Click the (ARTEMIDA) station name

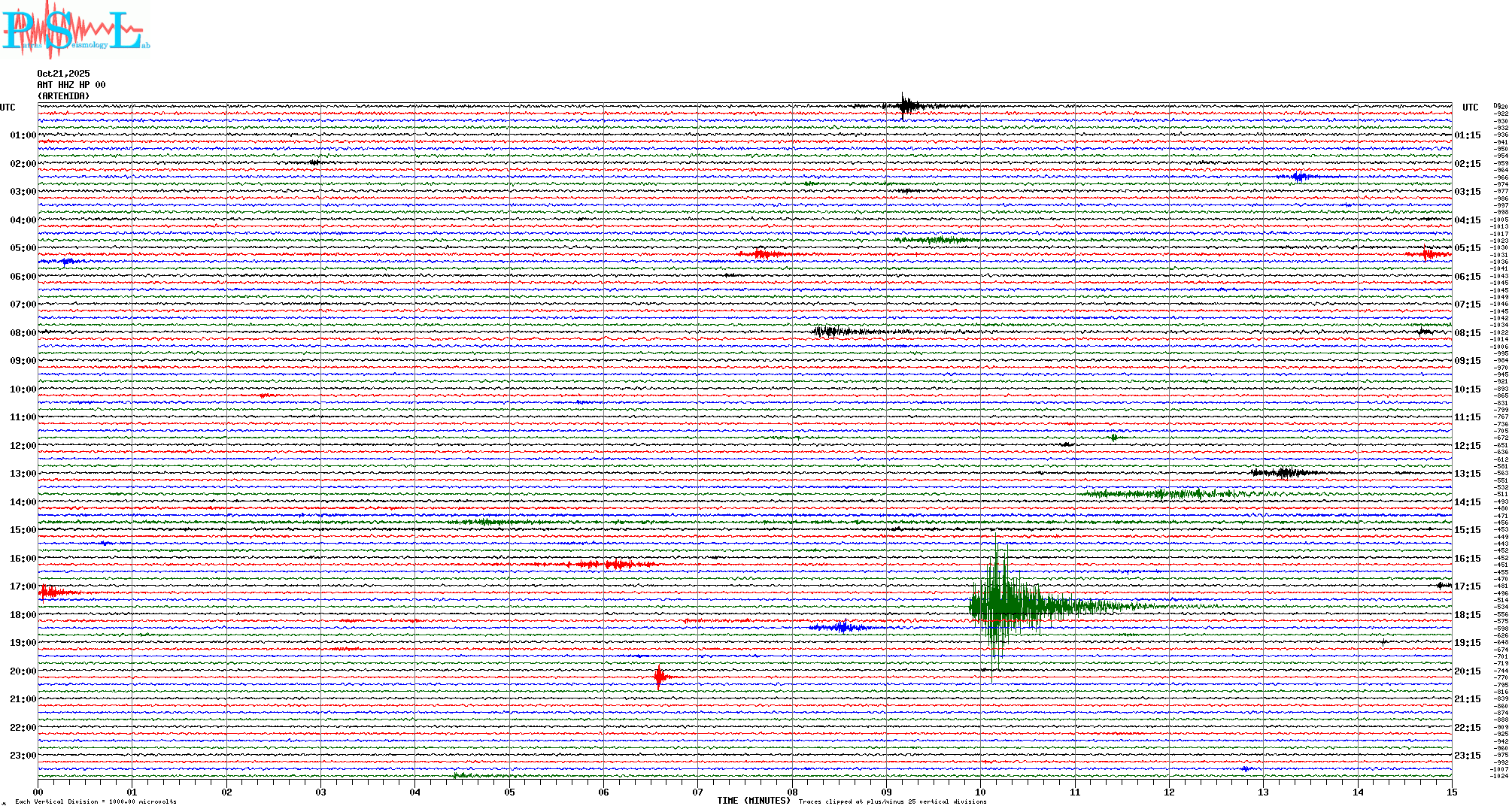[x=63, y=96]
